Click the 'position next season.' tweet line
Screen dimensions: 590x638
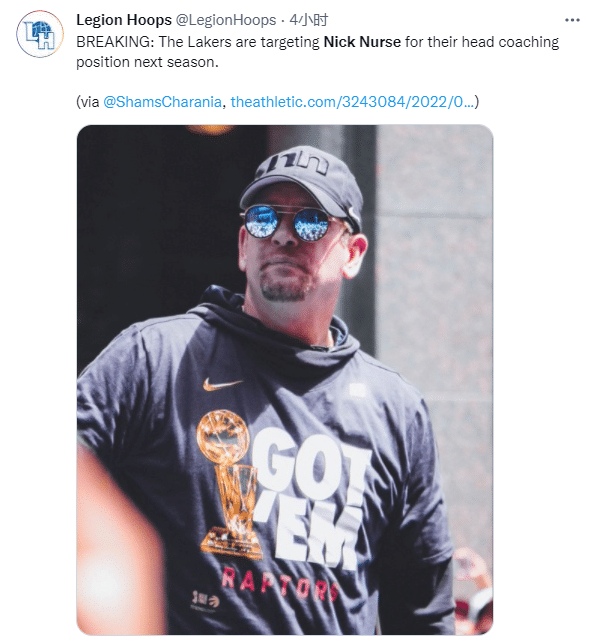pos(147,62)
